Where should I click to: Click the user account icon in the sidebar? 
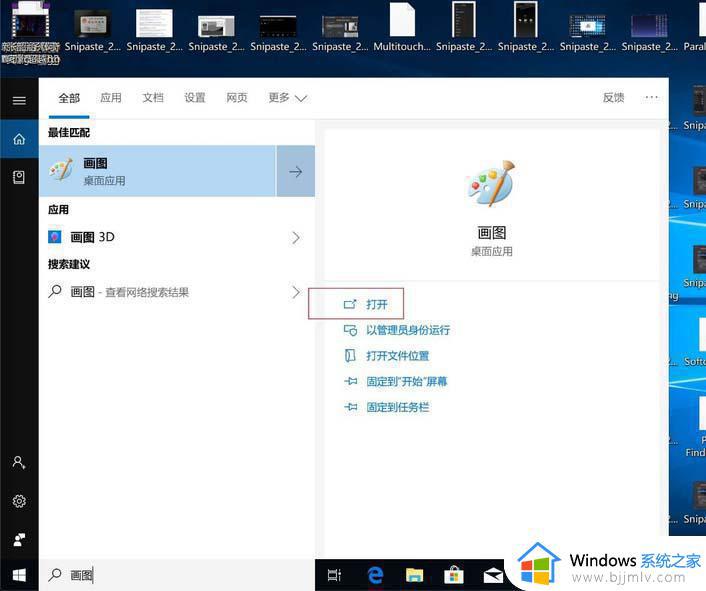(19, 462)
